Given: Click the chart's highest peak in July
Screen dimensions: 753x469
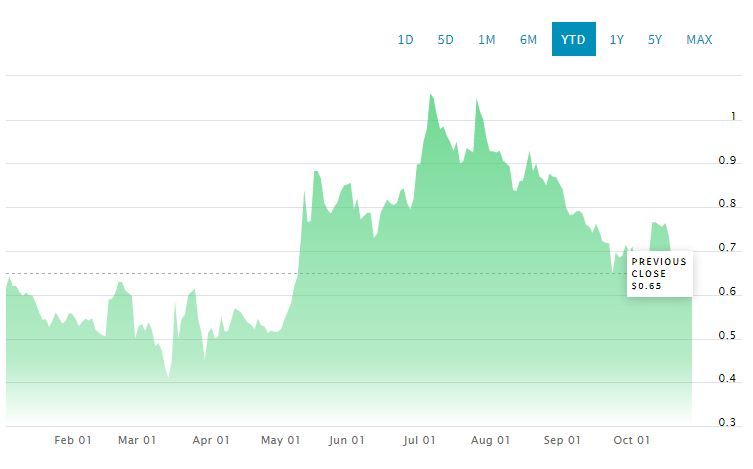Looking at the screenshot, I should click(430, 95).
